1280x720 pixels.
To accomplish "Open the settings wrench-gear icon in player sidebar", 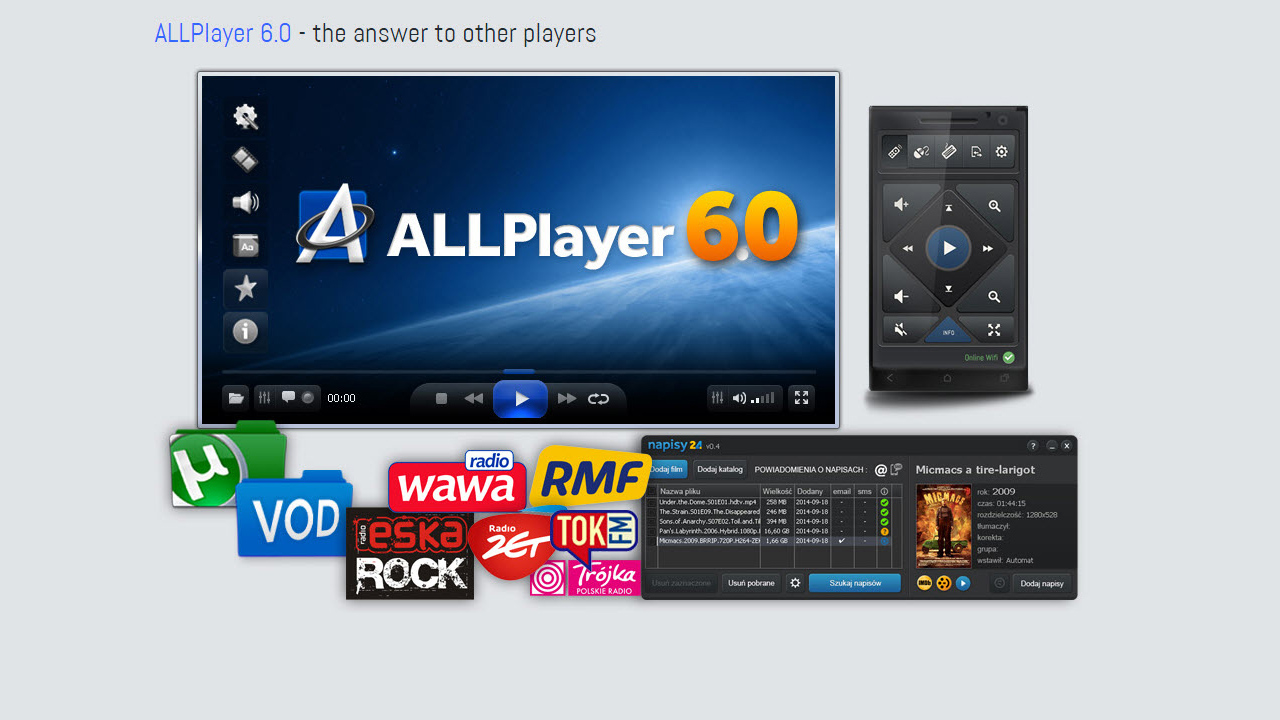I will 245,117.
